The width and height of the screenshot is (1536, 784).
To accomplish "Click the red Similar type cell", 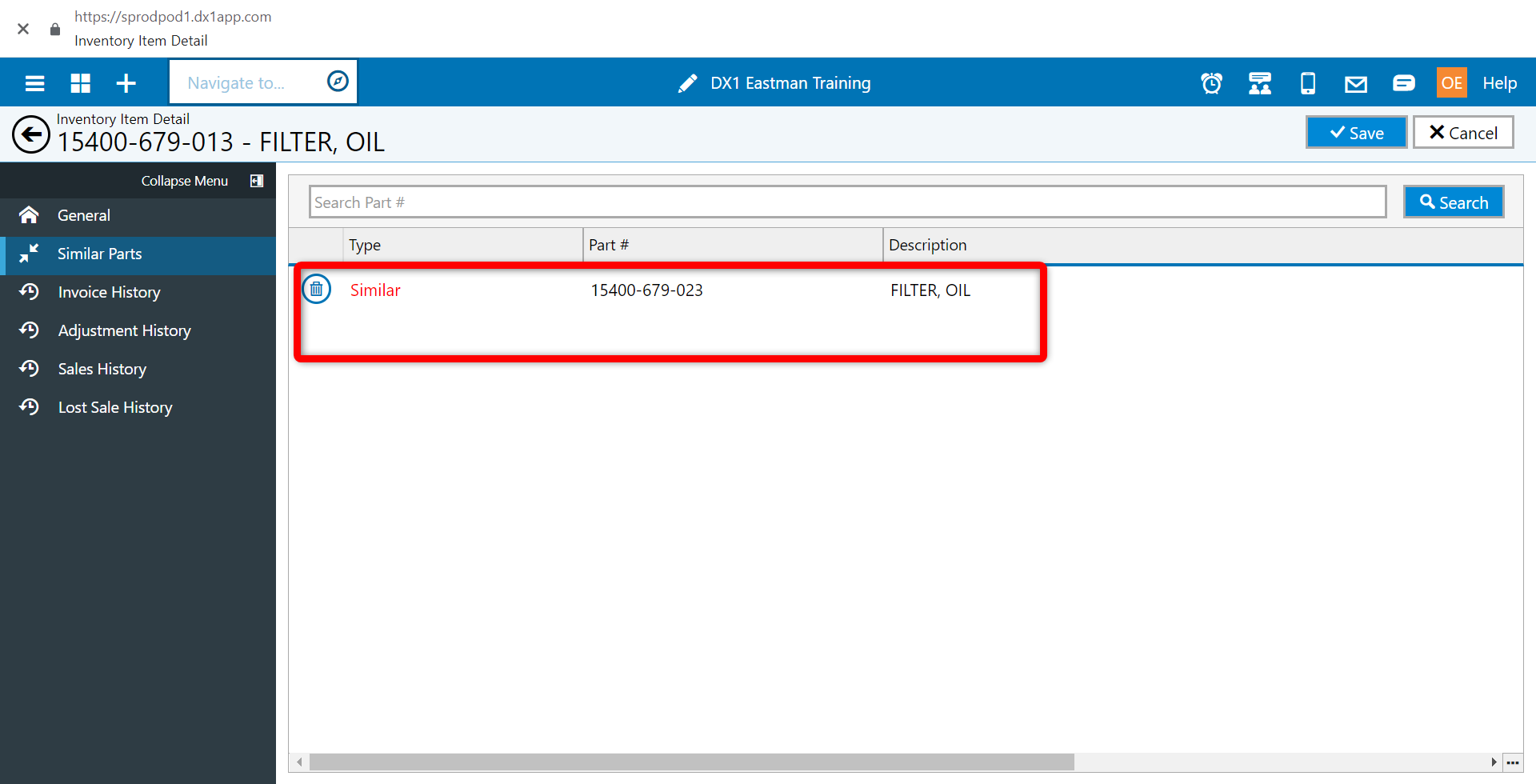I will tap(375, 290).
